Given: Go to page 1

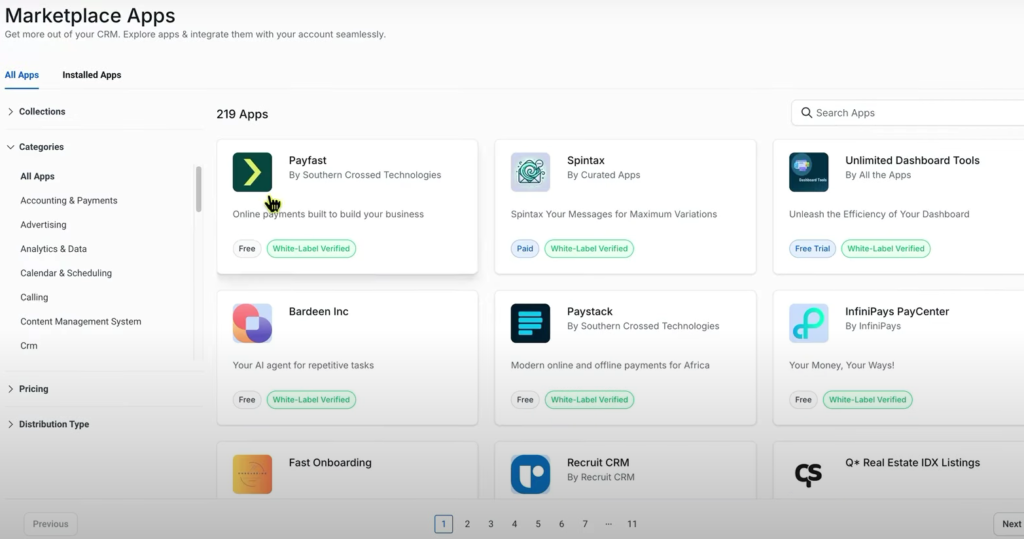Looking at the screenshot, I should pos(443,524).
